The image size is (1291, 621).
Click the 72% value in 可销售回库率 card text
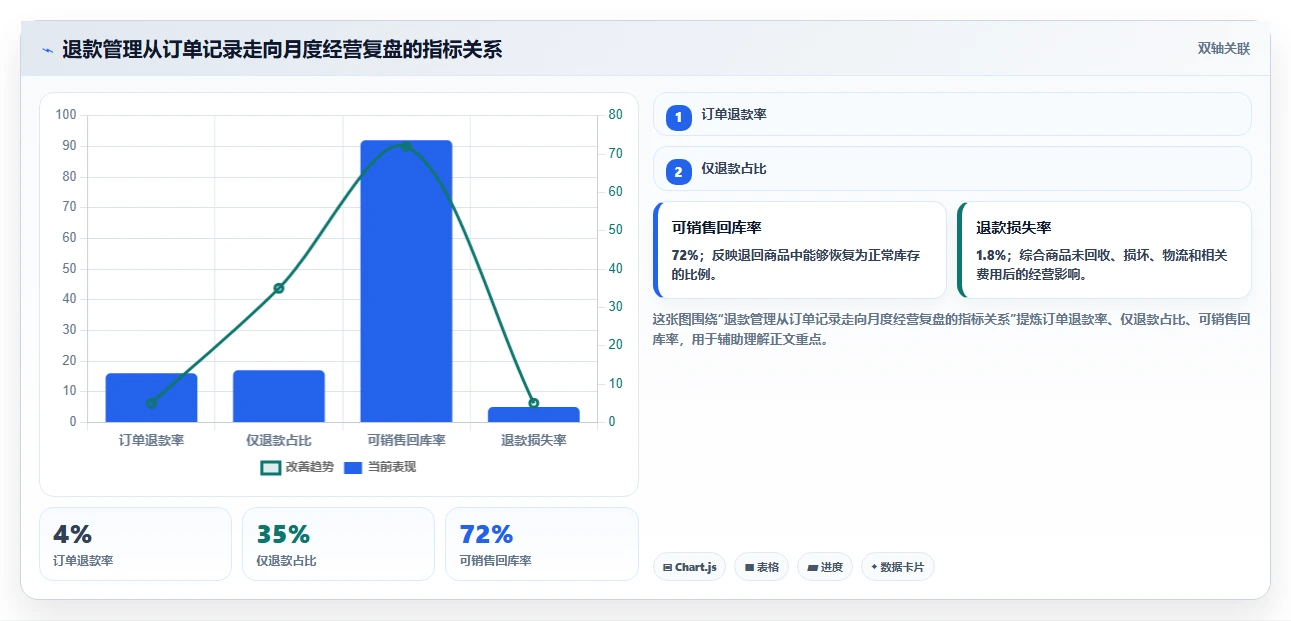tap(685, 256)
